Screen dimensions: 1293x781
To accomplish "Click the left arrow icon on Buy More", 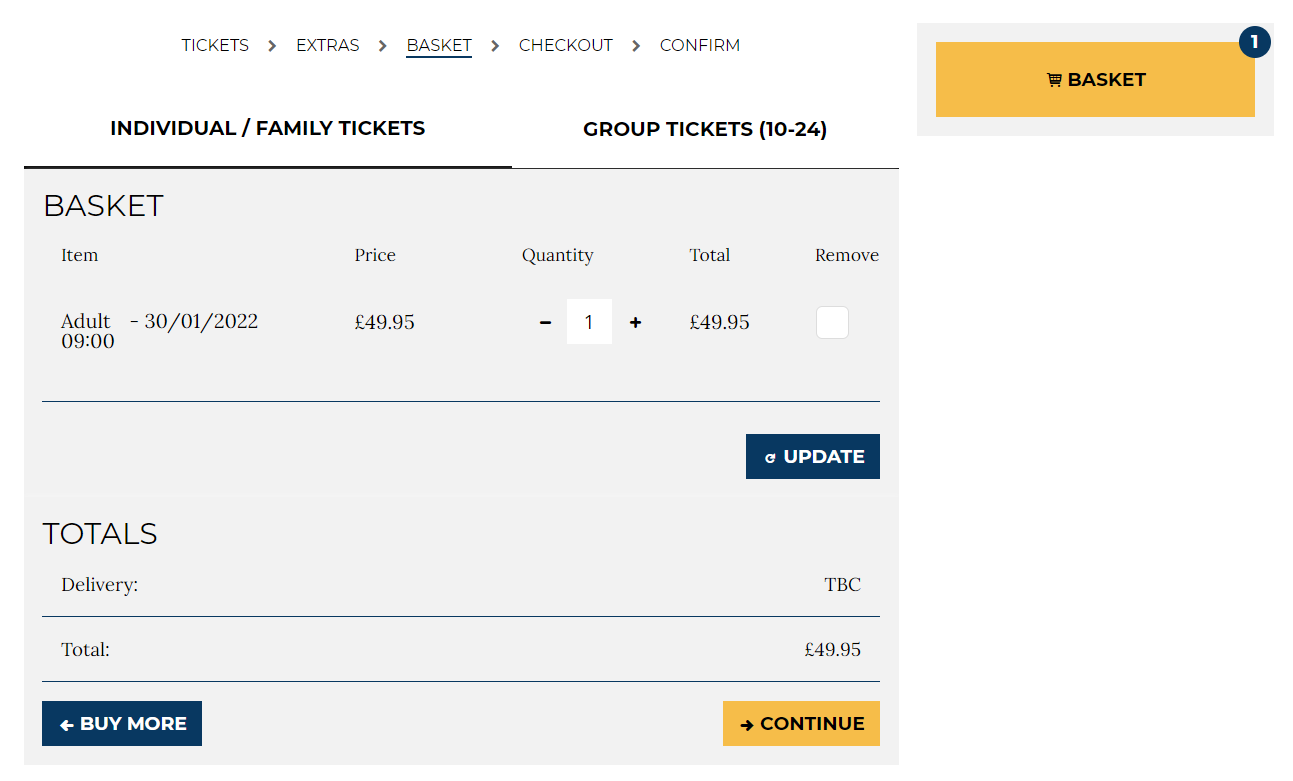I will click(67, 725).
